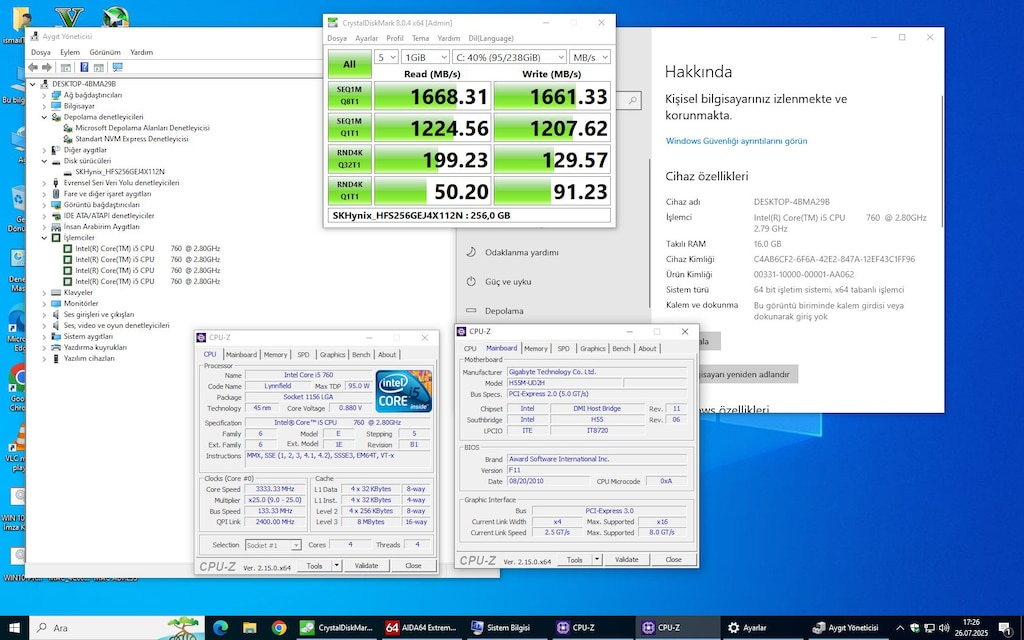Switch to Bench tab in Intel Core i5 CPU-Z window

pos(361,355)
